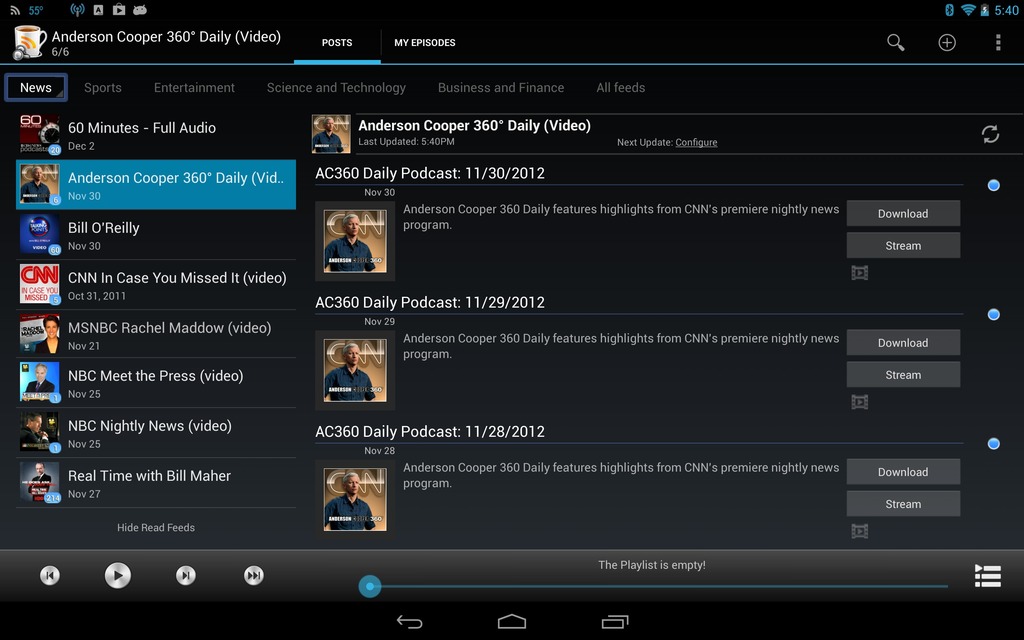
Task: Open the Android recent apps button
Action: click(615, 622)
